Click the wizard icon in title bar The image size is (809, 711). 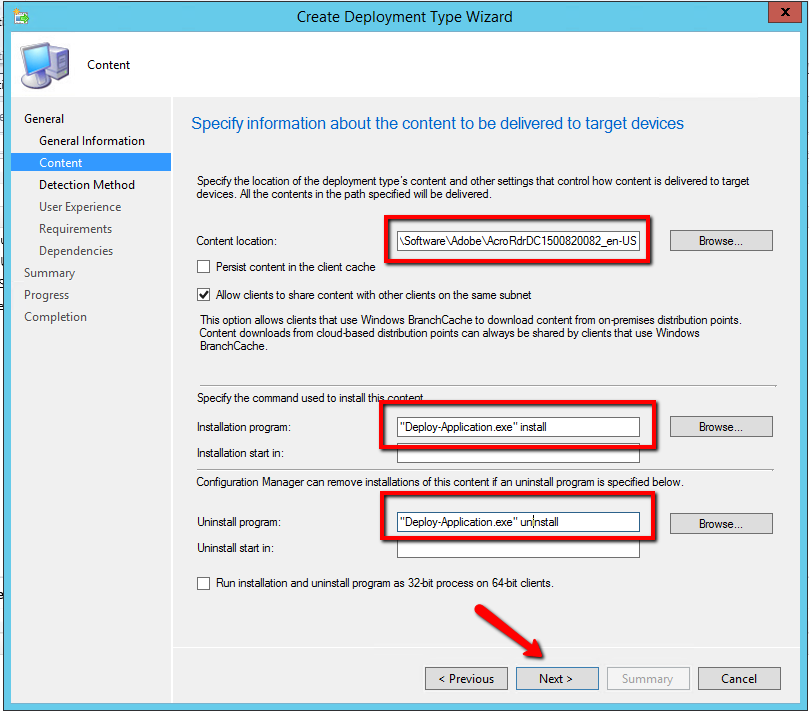tap(22, 16)
